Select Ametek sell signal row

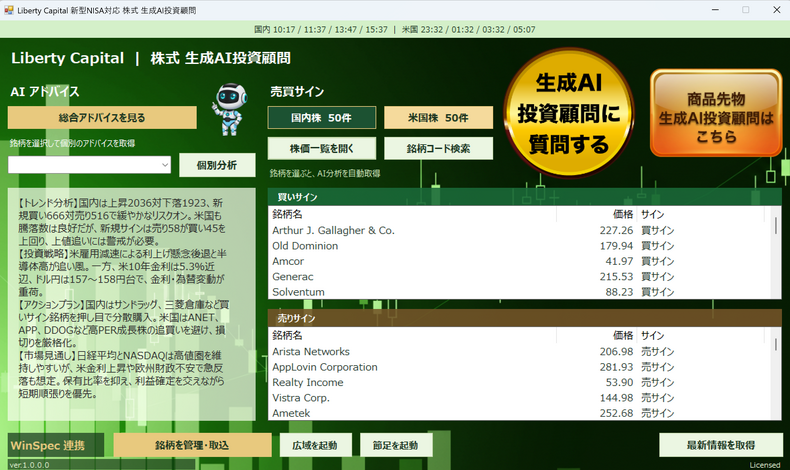[x=521, y=413]
